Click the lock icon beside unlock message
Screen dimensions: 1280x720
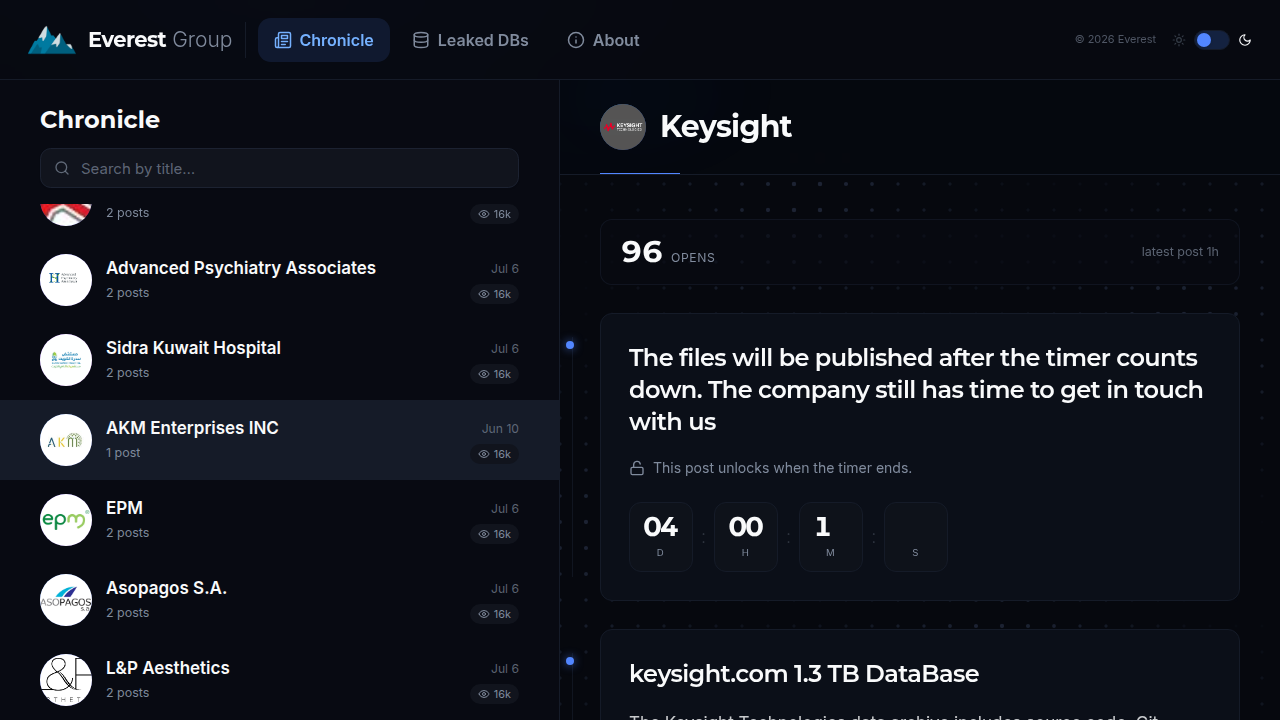(x=636, y=468)
